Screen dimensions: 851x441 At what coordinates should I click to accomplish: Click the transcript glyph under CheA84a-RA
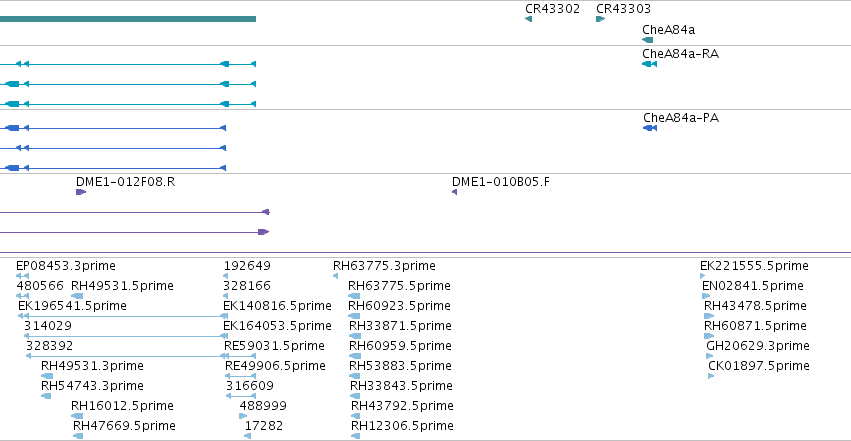click(x=650, y=64)
